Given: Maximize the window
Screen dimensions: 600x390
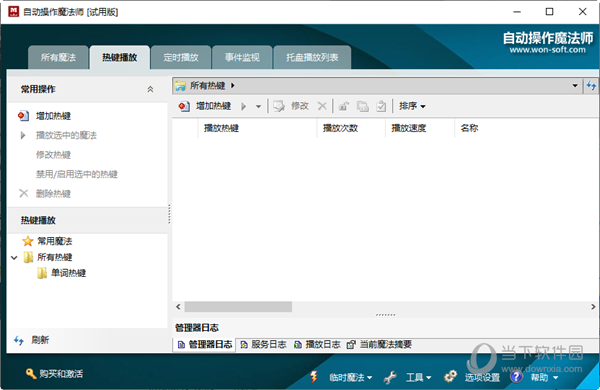Looking at the screenshot, I should click(549, 12).
